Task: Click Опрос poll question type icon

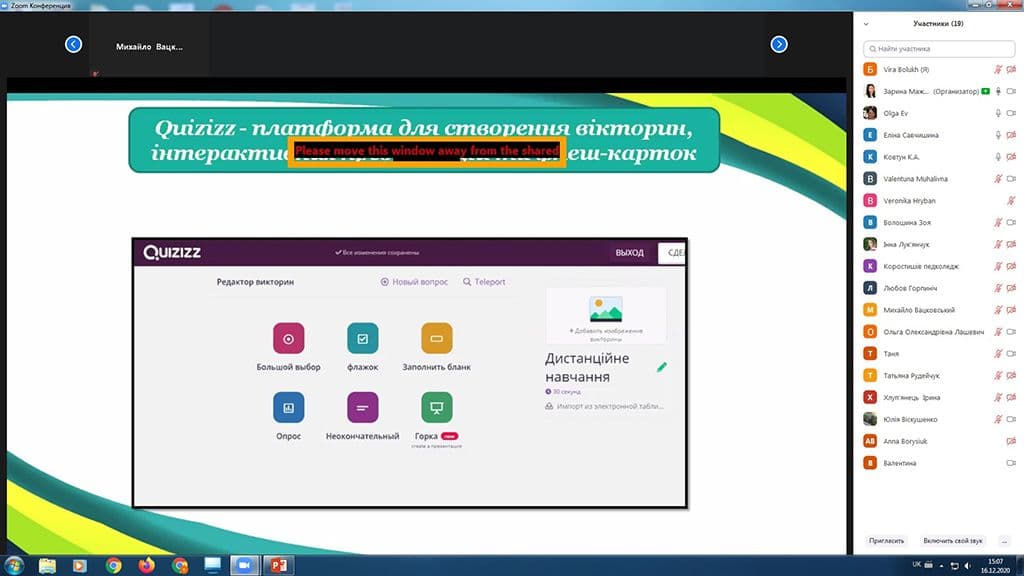Action: pyautogui.click(x=289, y=408)
